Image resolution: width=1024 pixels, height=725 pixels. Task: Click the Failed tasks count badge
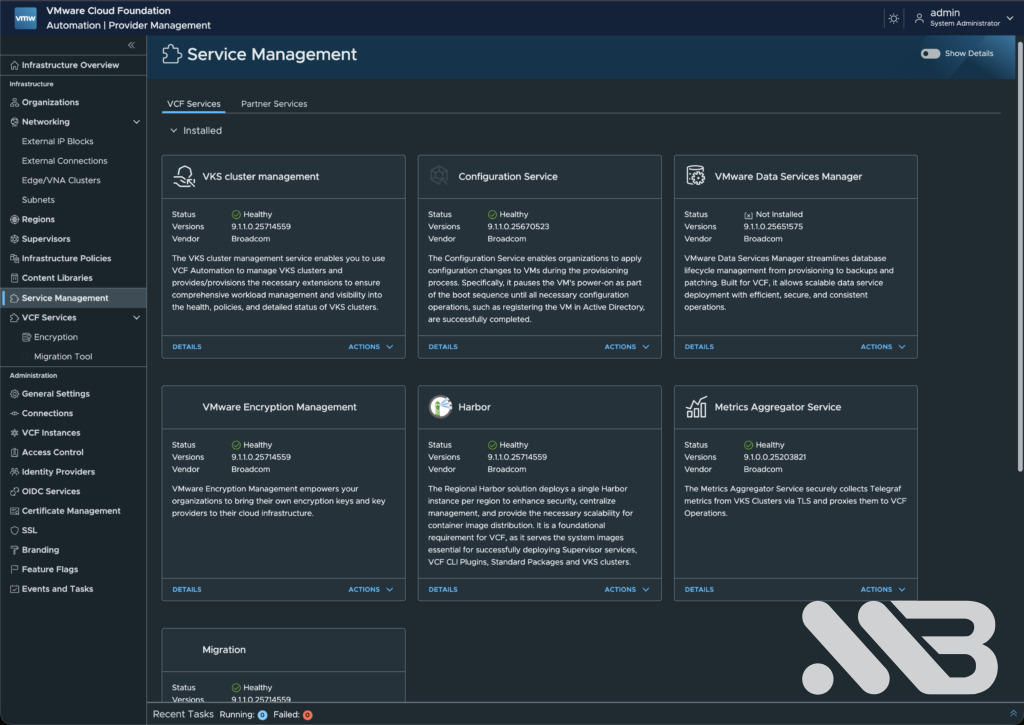pos(308,715)
